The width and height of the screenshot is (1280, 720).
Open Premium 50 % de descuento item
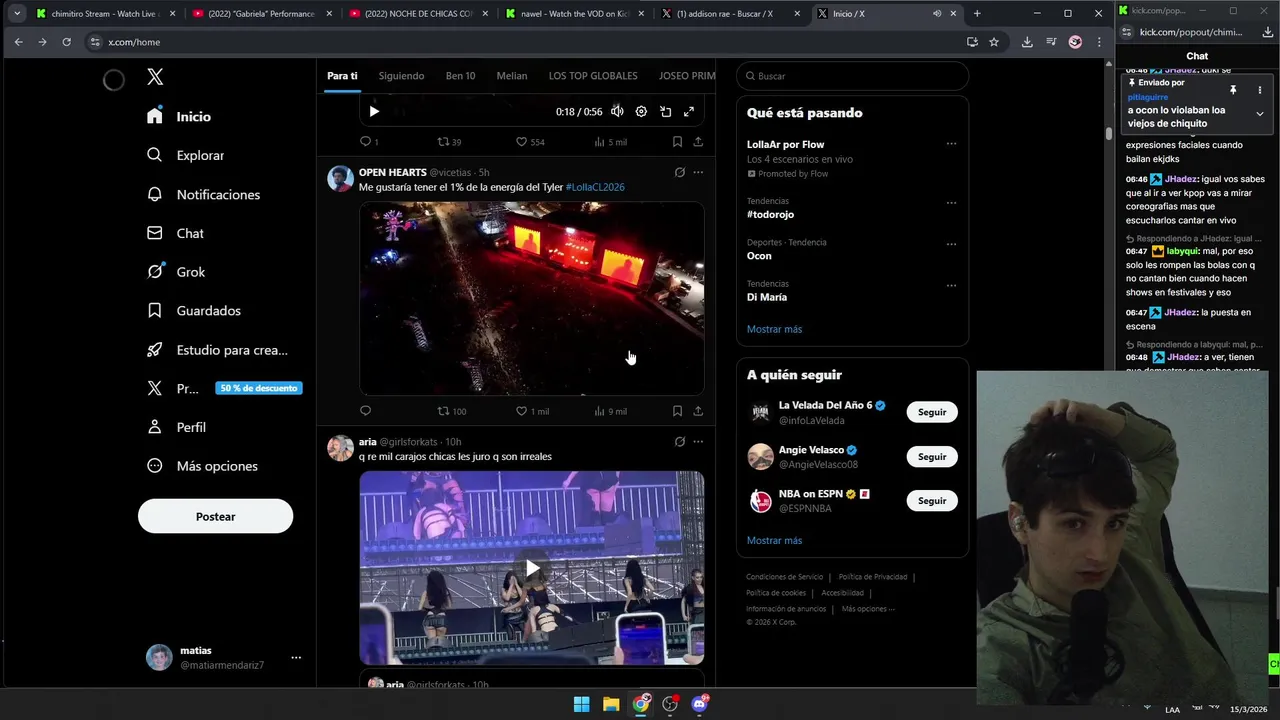point(224,388)
